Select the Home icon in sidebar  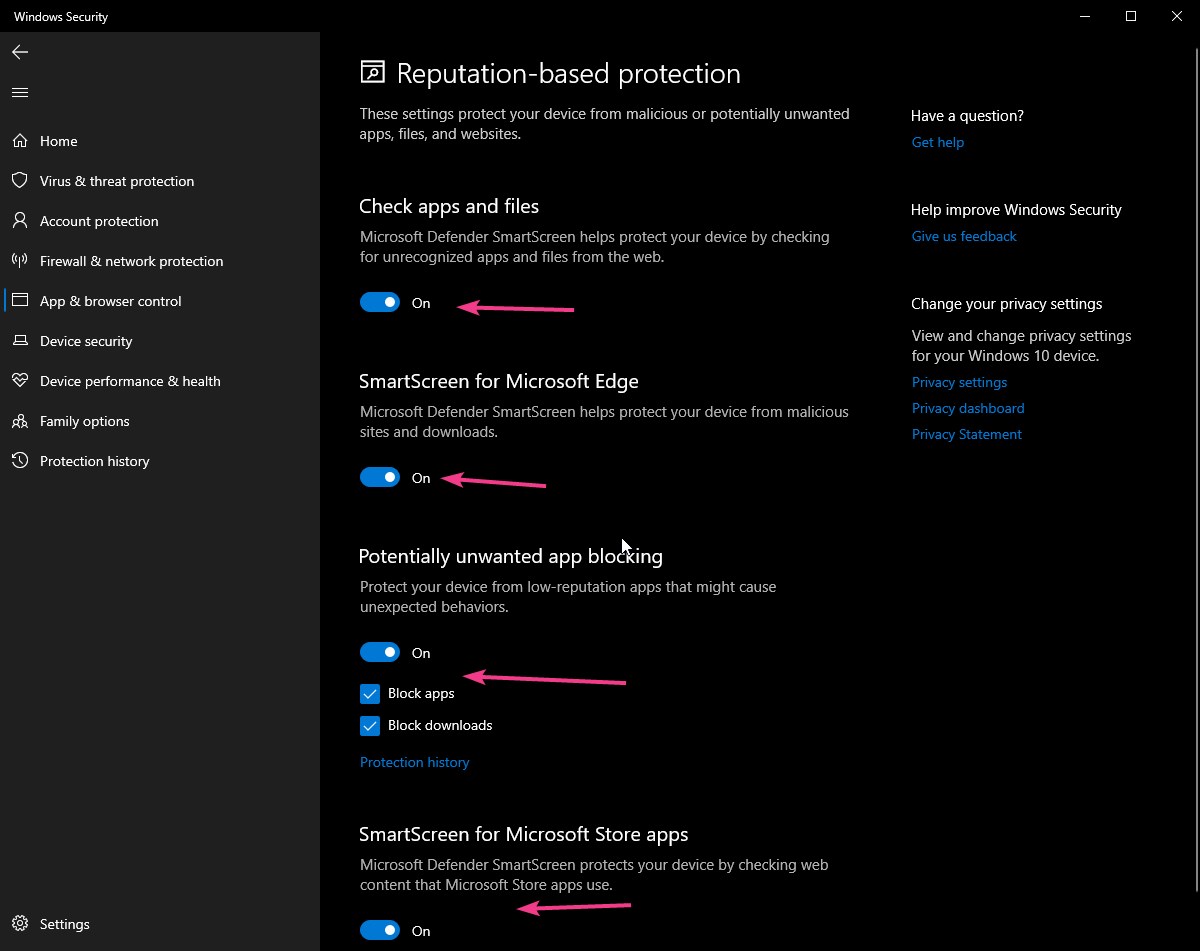coord(20,141)
